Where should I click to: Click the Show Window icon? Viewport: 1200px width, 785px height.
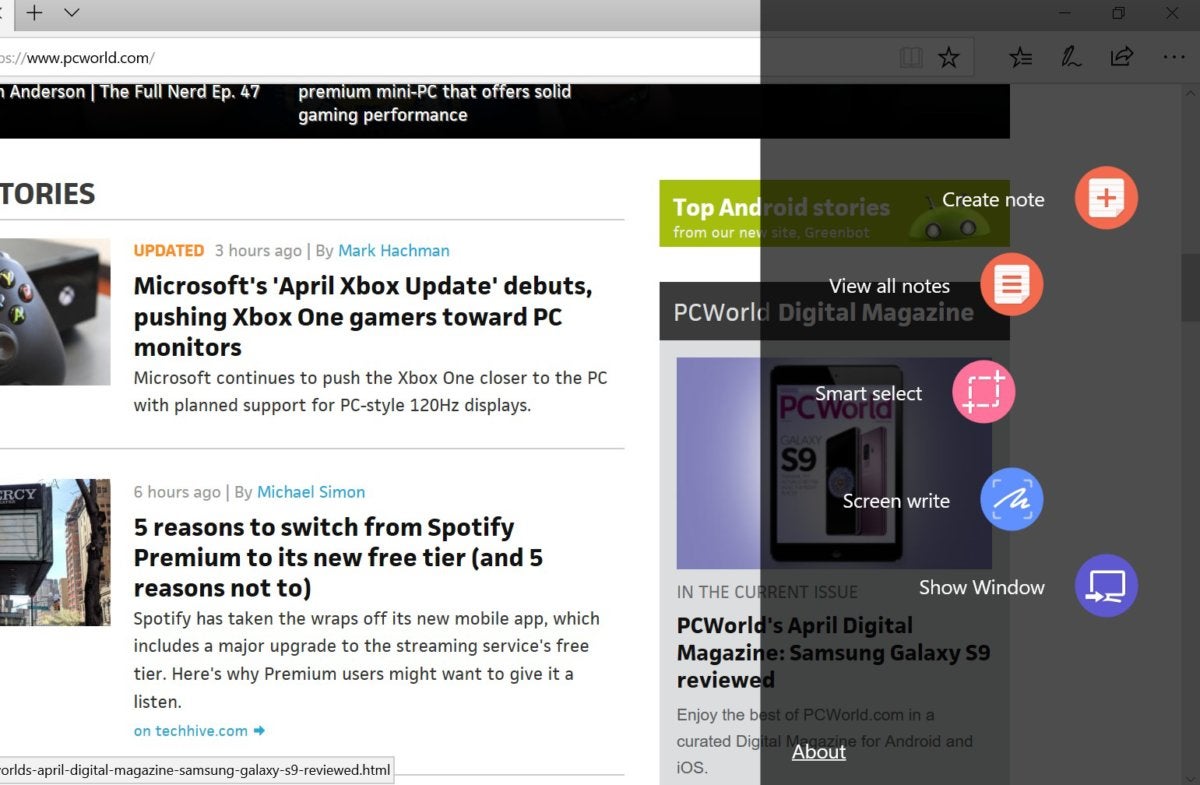click(1106, 586)
